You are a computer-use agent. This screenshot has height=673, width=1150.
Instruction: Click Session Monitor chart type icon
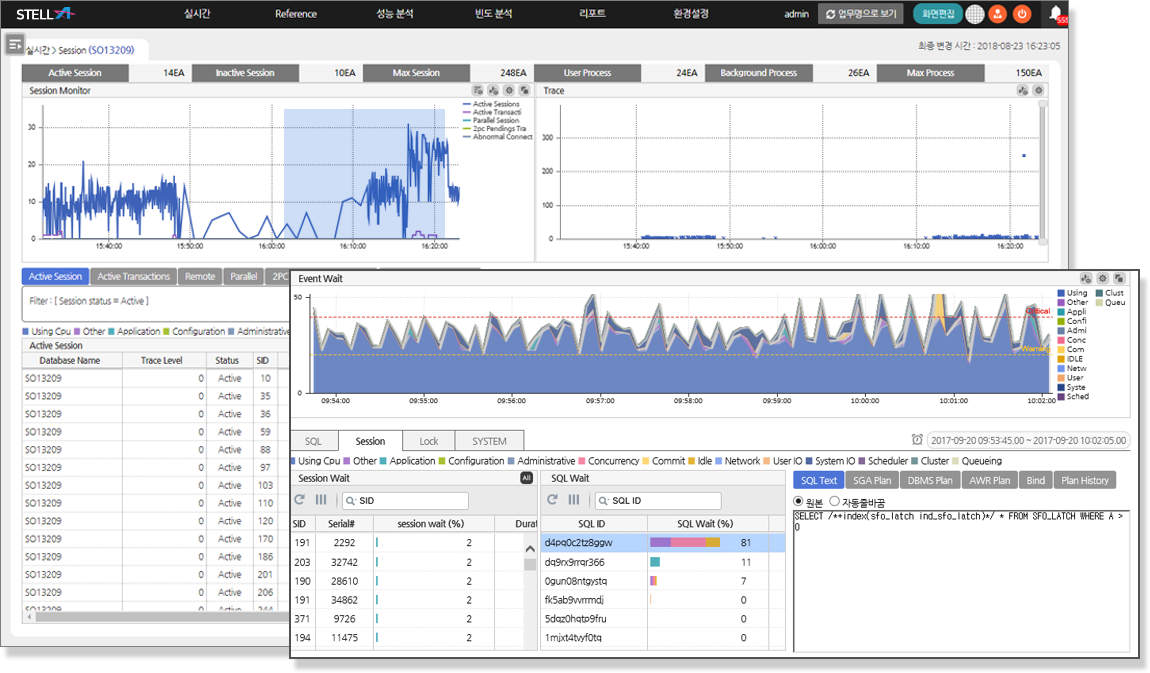coord(494,90)
